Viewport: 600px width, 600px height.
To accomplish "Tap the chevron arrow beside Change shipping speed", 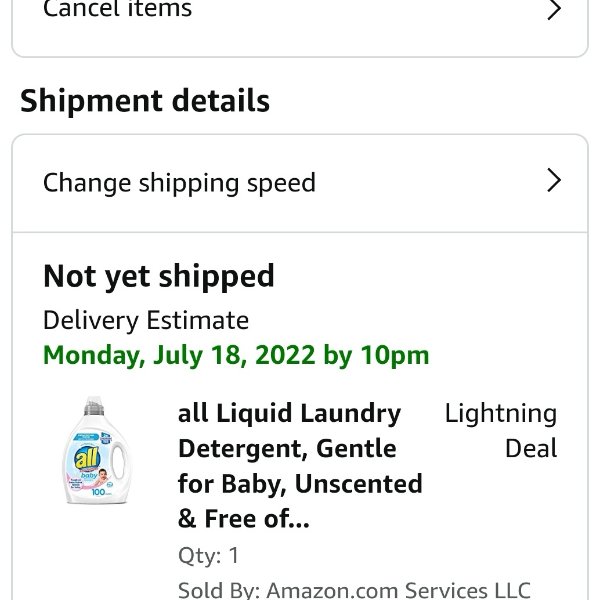I will click(x=554, y=180).
